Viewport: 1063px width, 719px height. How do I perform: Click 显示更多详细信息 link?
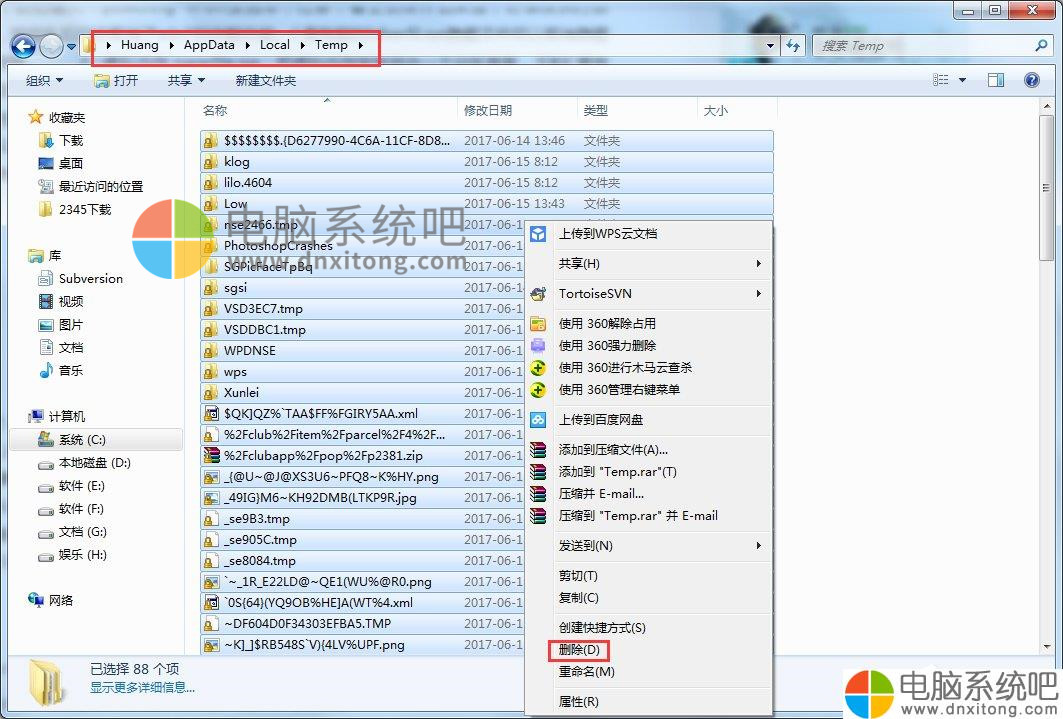[142, 688]
